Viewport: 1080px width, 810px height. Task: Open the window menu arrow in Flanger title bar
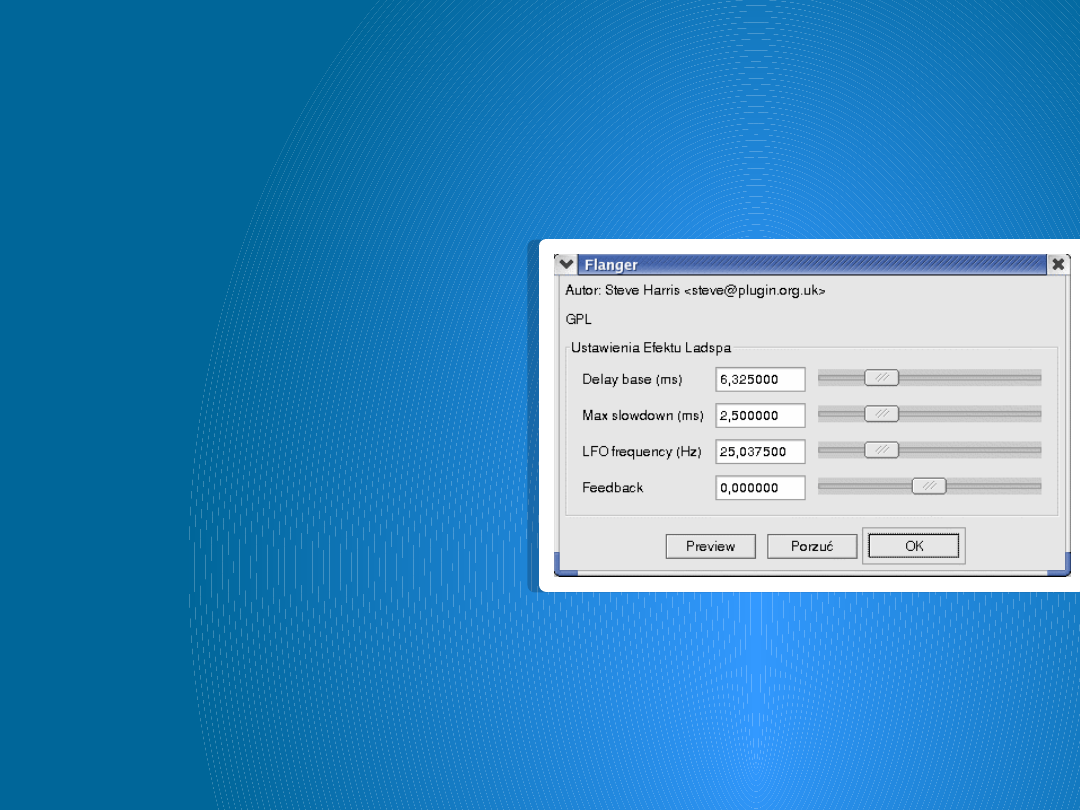[567, 264]
